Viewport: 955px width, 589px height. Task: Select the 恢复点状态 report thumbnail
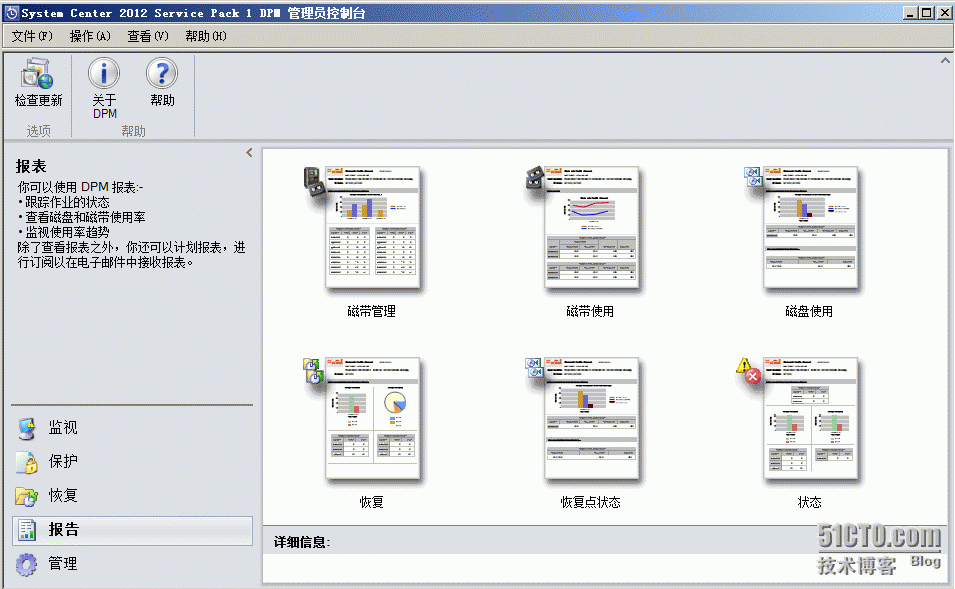592,418
